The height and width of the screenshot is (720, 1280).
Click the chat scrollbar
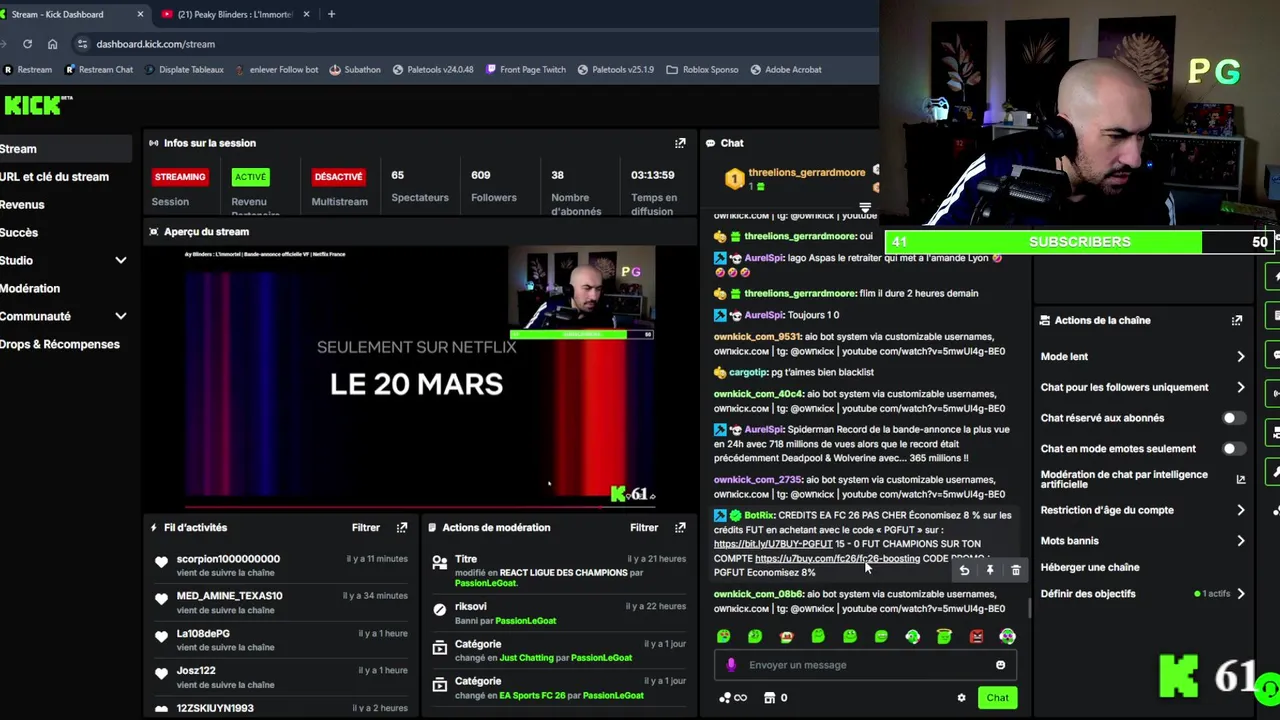click(x=1030, y=608)
